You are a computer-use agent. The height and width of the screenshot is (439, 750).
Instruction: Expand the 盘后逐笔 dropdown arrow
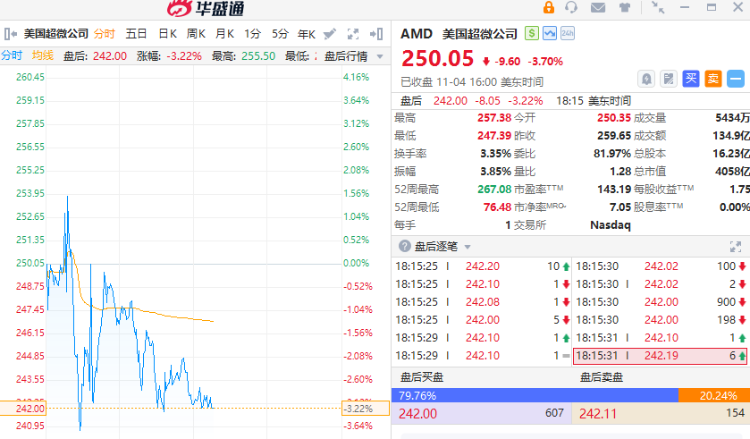pos(467,247)
